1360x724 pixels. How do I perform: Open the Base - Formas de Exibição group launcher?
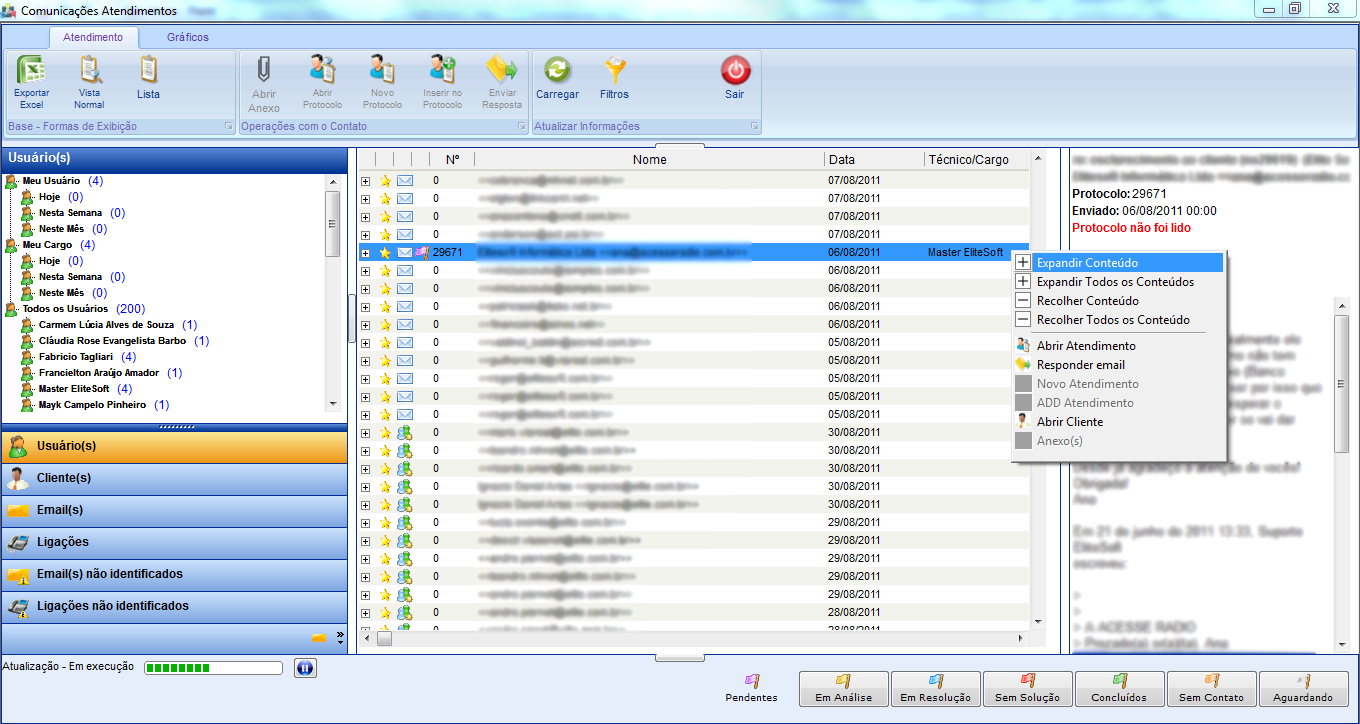228,127
